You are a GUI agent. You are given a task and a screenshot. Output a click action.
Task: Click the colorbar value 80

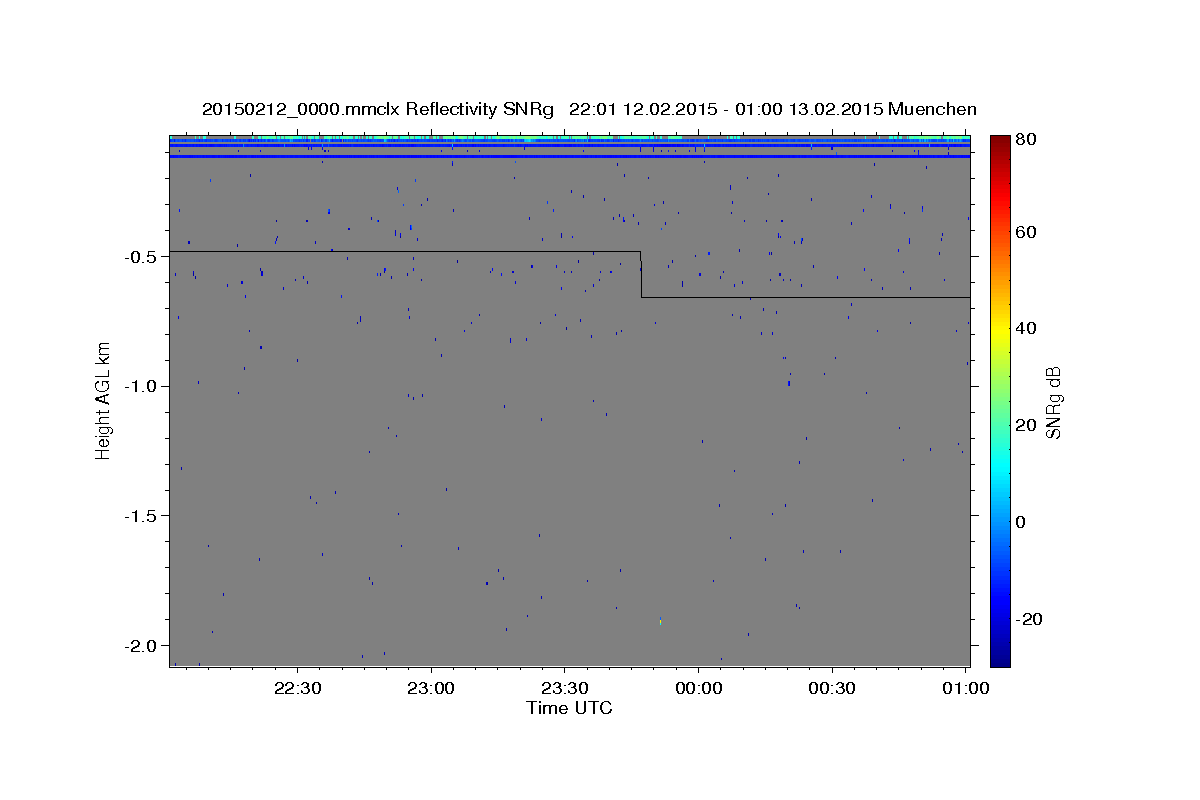(x=1027, y=139)
